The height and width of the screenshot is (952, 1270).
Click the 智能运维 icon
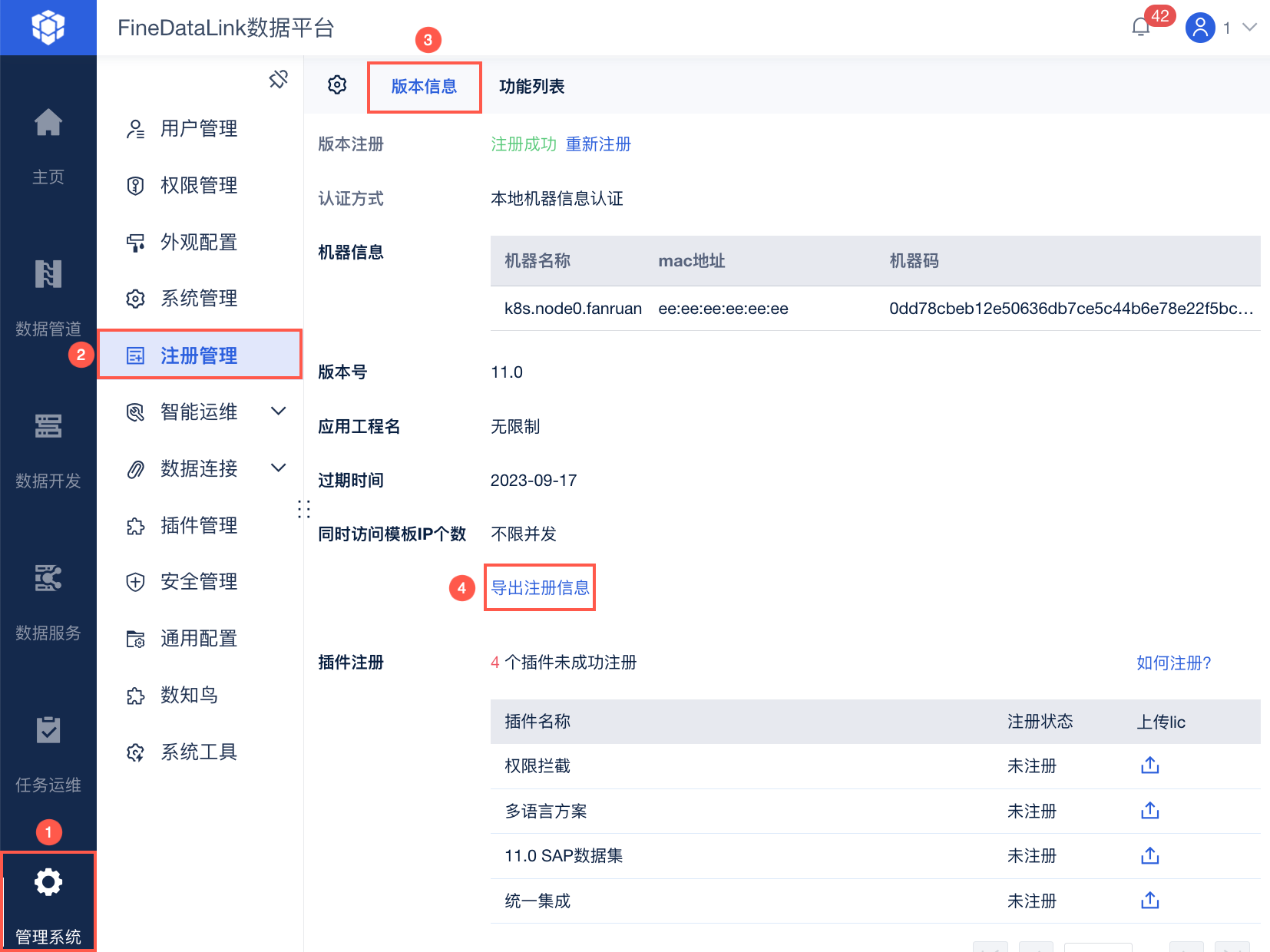[135, 412]
